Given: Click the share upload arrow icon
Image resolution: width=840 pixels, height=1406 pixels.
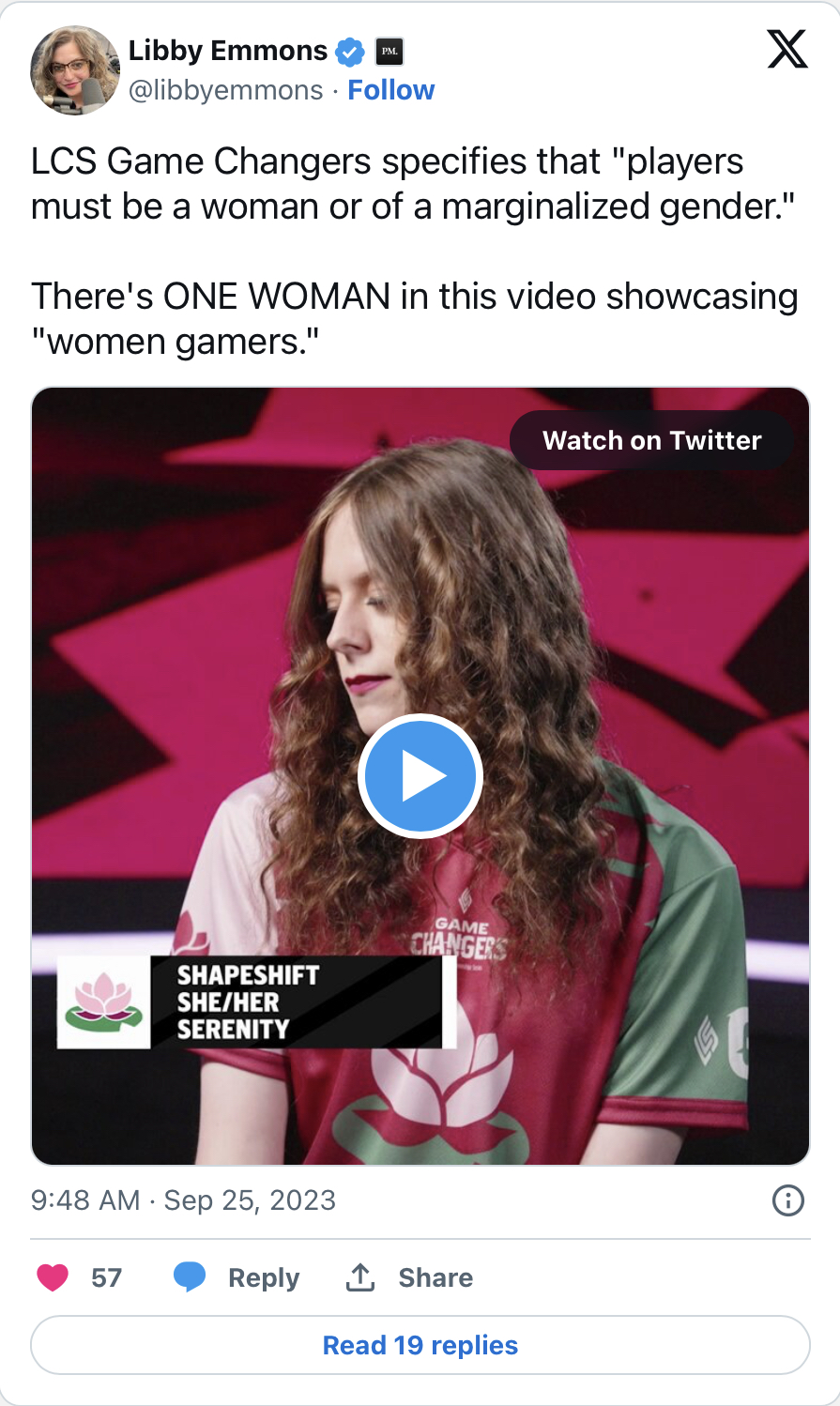Looking at the screenshot, I should (x=360, y=1276).
